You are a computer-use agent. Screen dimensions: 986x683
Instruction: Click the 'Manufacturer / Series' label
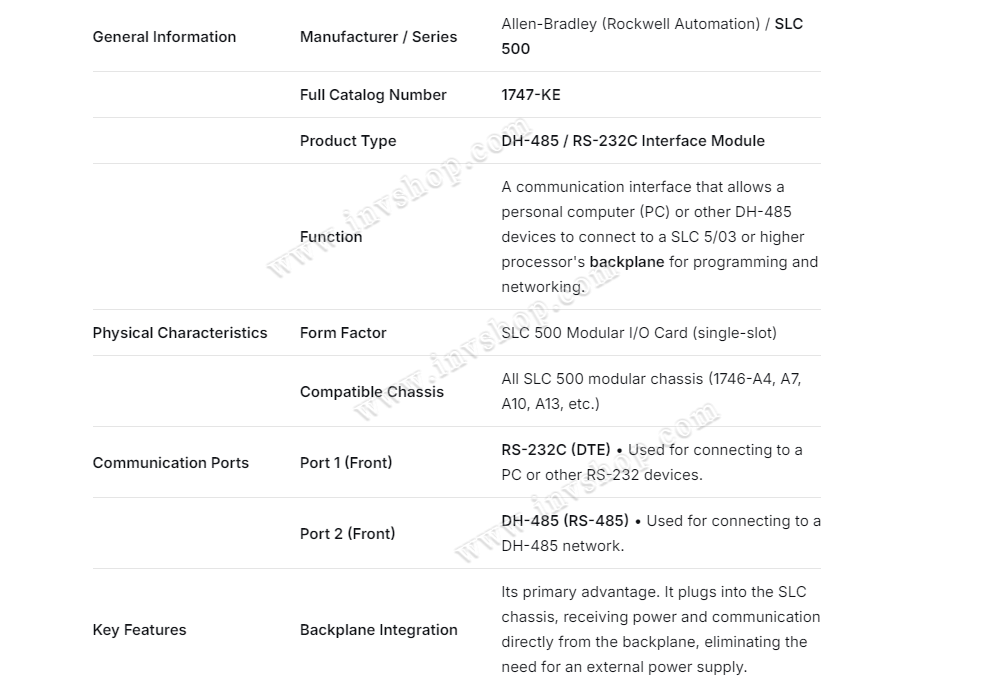pyautogui.click(x=378, y=37)
